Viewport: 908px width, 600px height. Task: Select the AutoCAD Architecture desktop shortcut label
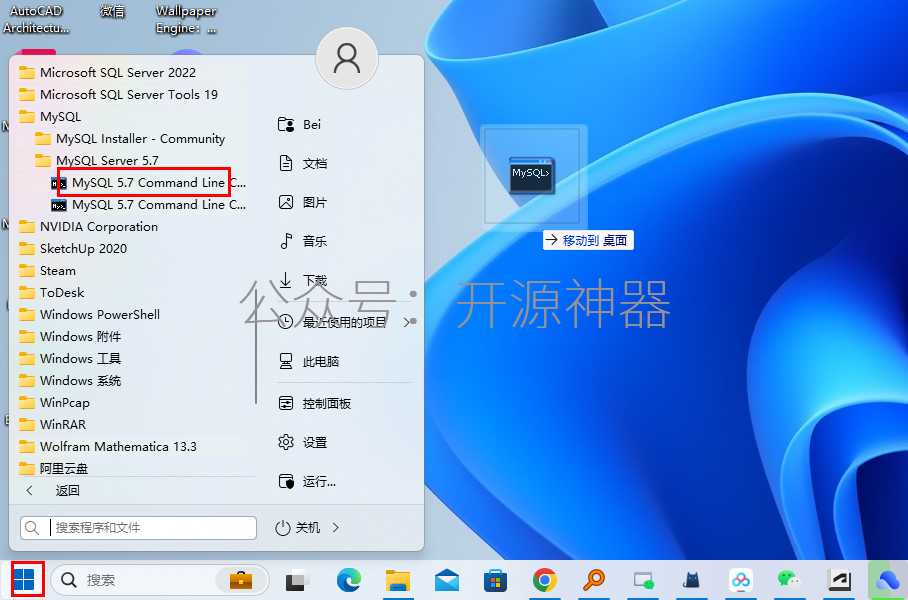[36, 19]
